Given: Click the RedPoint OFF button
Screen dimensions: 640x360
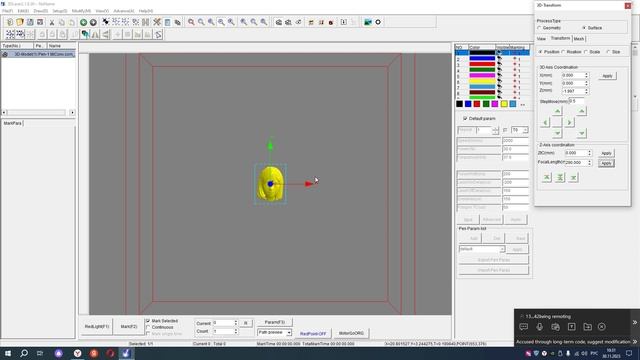Looking at the screenshot, I should click(x=313, y=333).
